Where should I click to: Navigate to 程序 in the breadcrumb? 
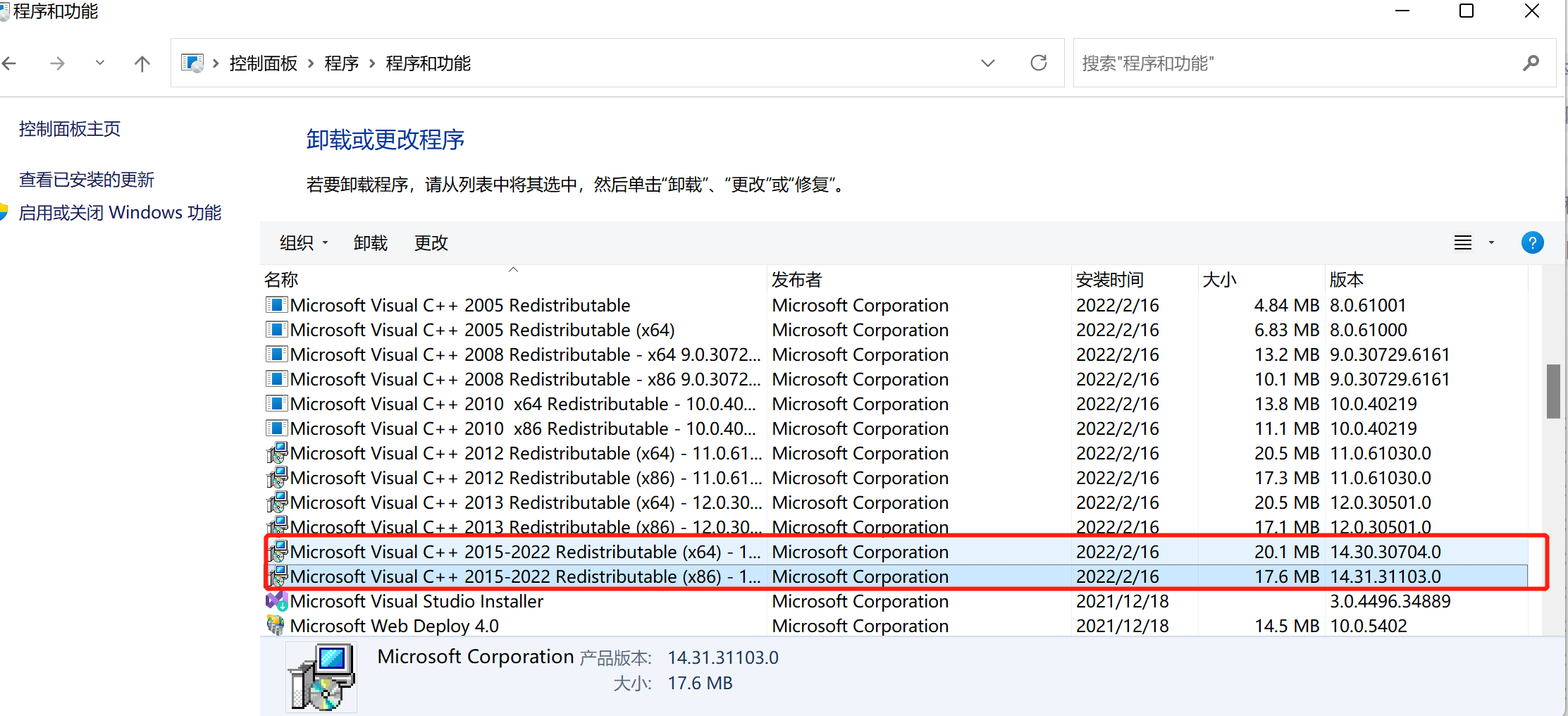pyautogui.click(x=341, y=63)
